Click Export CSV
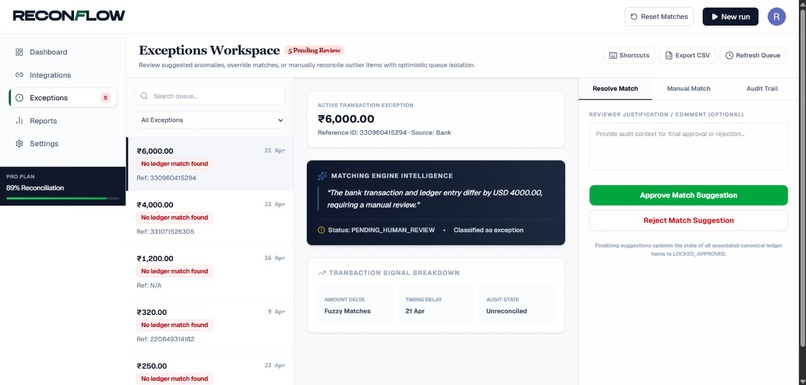806x385 pixels. click(687, 56)
